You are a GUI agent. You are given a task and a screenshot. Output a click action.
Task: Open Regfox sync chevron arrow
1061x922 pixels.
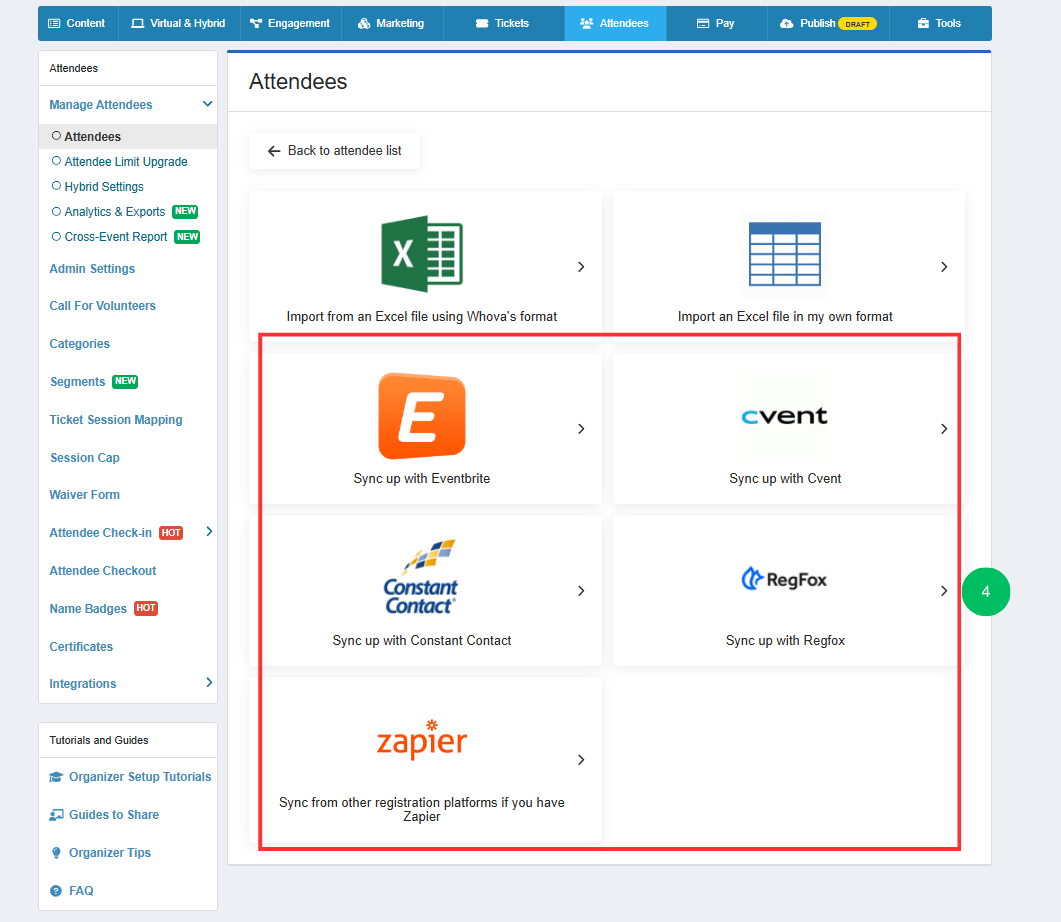(944, 591)
